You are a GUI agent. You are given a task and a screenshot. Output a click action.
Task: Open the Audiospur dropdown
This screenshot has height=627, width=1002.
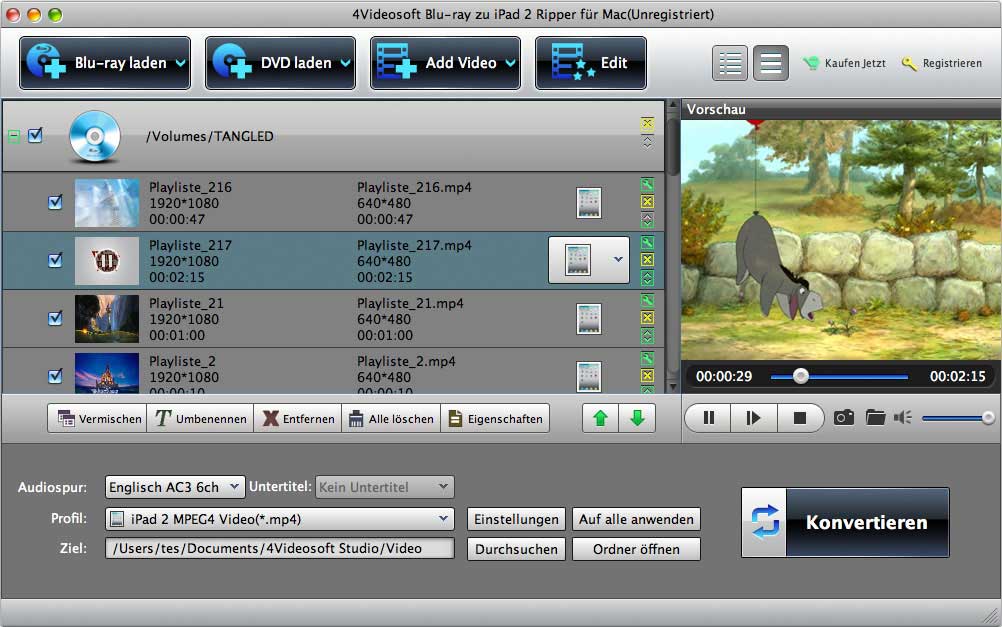tap(175, 487)
